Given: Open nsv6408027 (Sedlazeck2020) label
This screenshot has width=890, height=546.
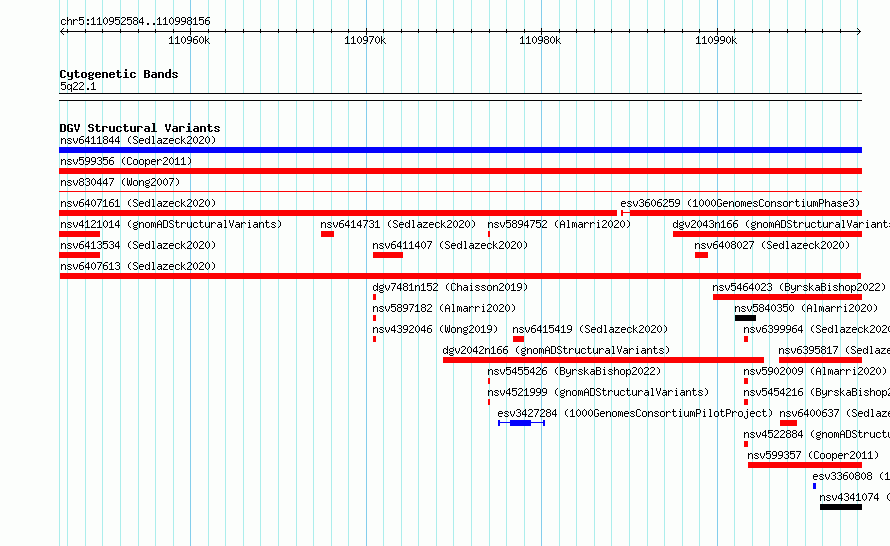Looking at the screenshot, I should pos(772,245).
